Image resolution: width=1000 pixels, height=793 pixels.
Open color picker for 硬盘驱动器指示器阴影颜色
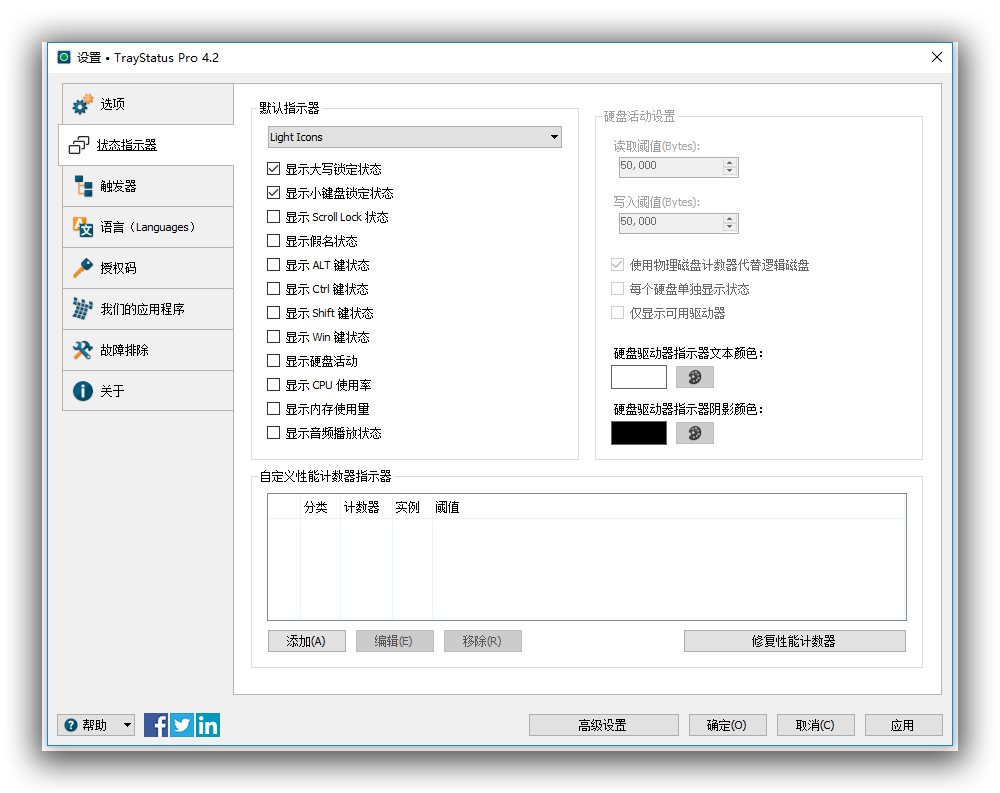coord(695,433)
